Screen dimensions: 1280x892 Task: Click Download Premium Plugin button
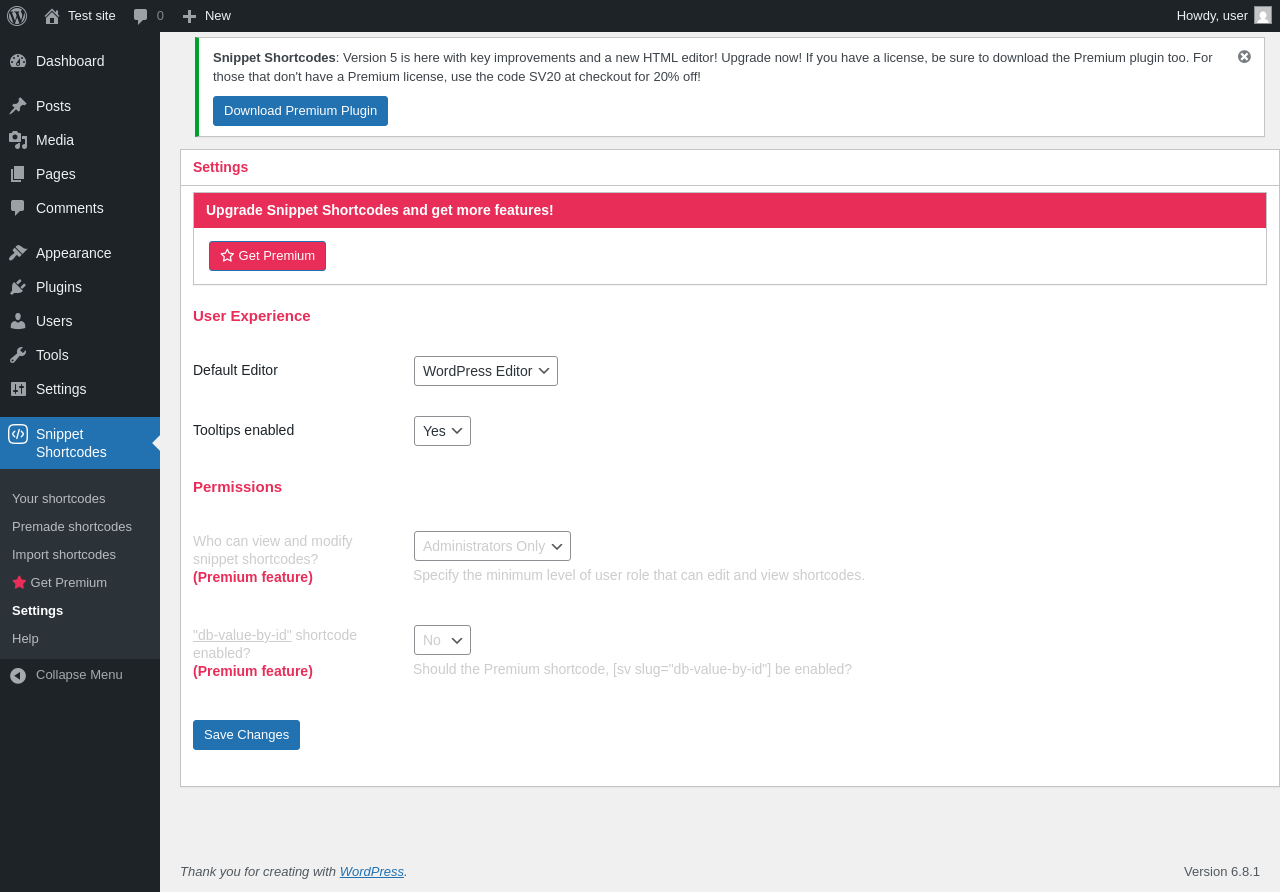point(300,111)
